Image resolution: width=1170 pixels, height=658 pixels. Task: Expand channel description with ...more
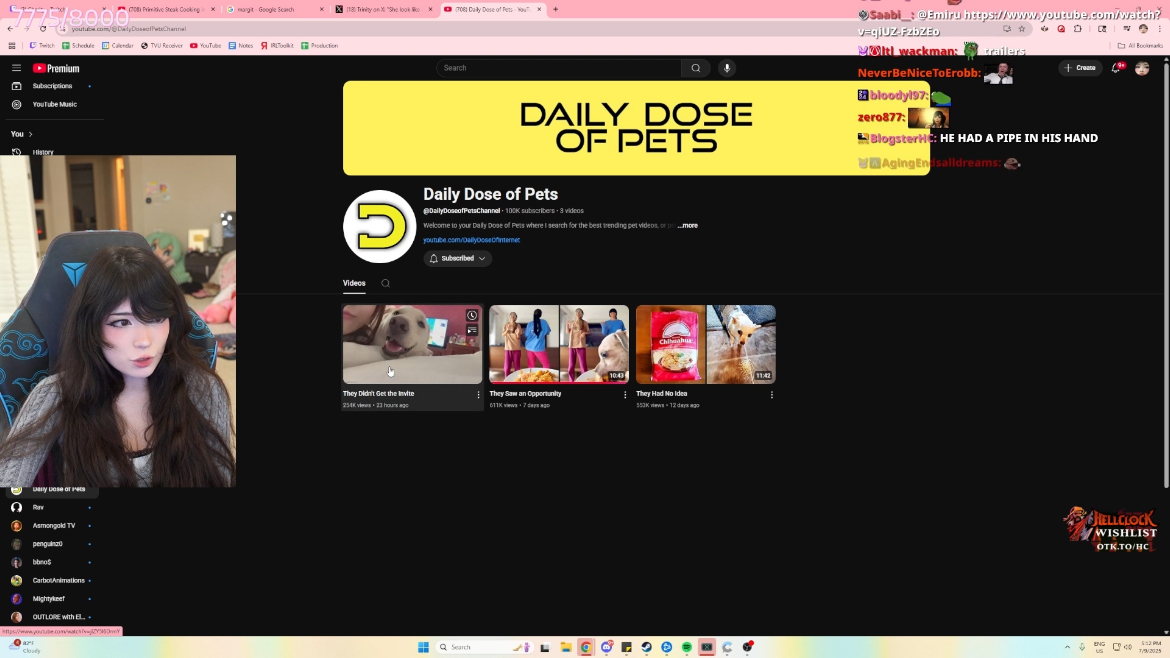coord(688,225)
